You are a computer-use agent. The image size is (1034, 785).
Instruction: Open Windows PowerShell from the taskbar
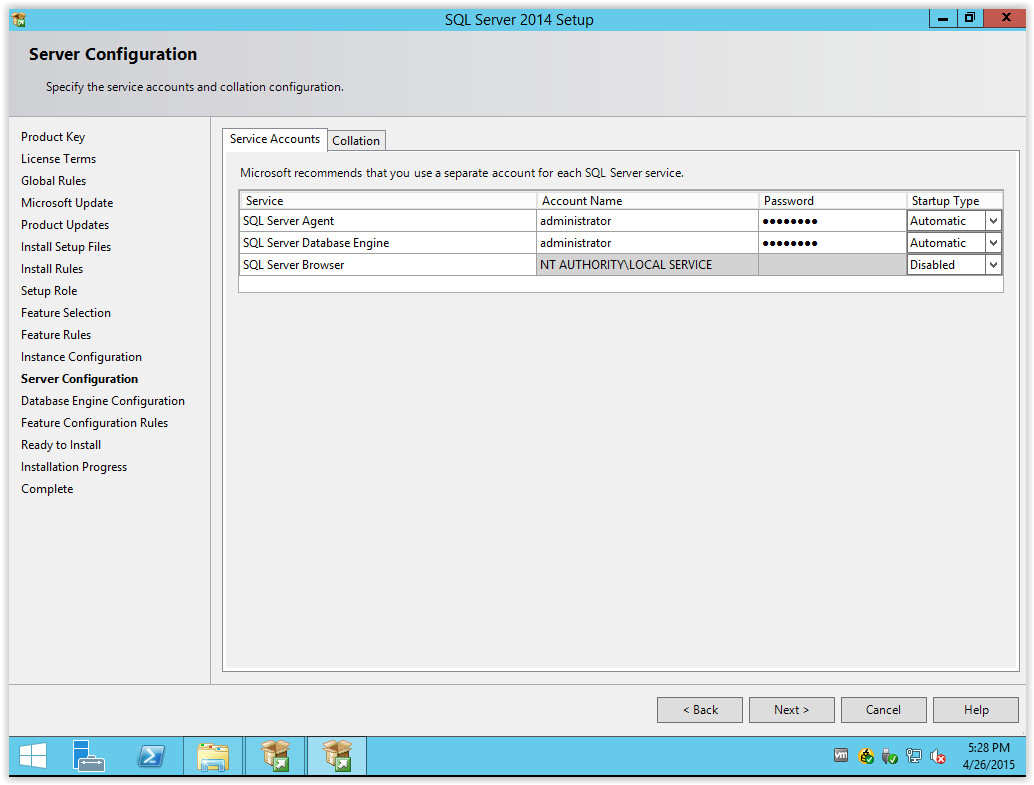[152, 756]
